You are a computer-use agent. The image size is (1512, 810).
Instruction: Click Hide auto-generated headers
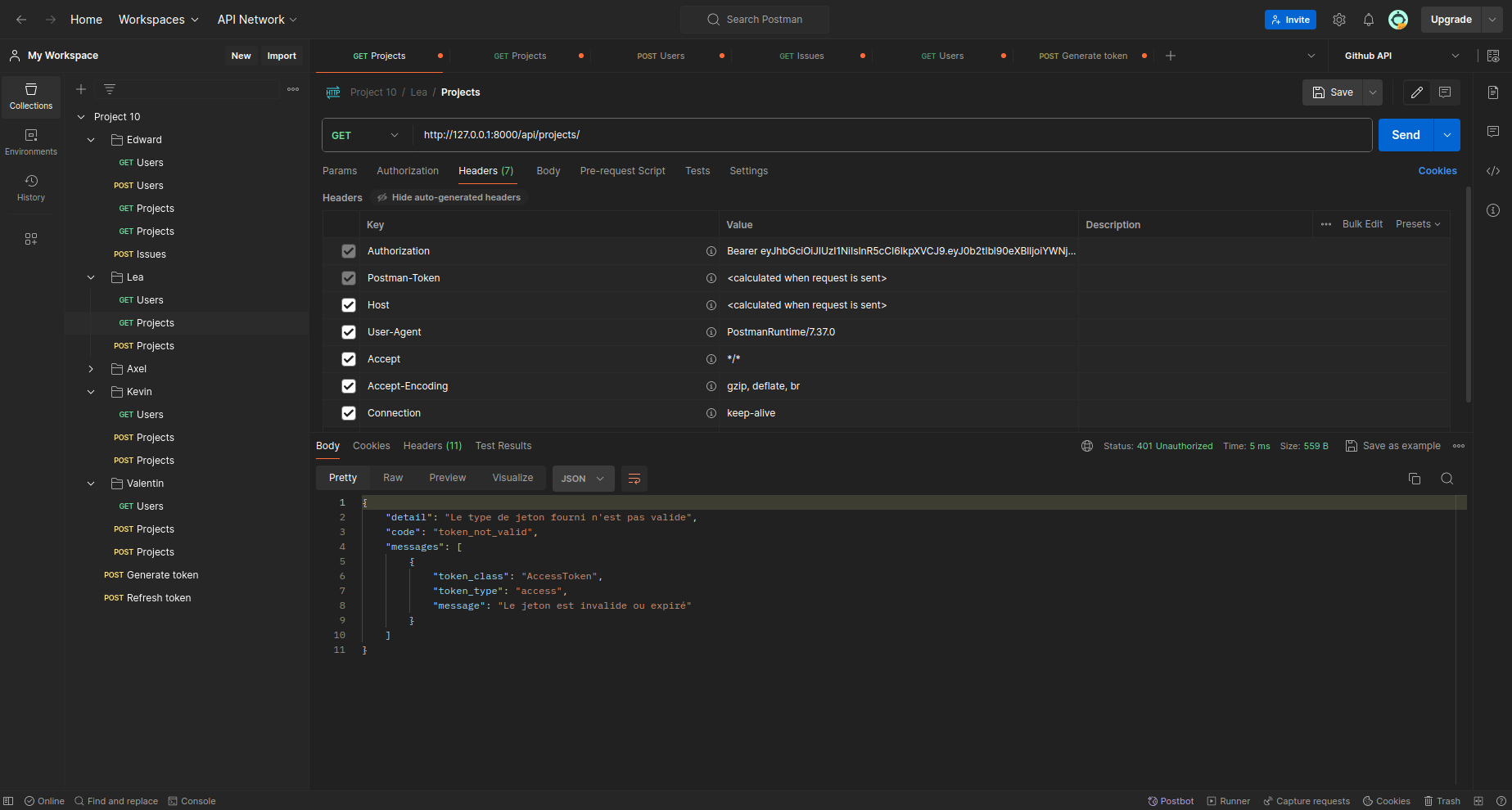pyautogui.click(x=449, y=197)
